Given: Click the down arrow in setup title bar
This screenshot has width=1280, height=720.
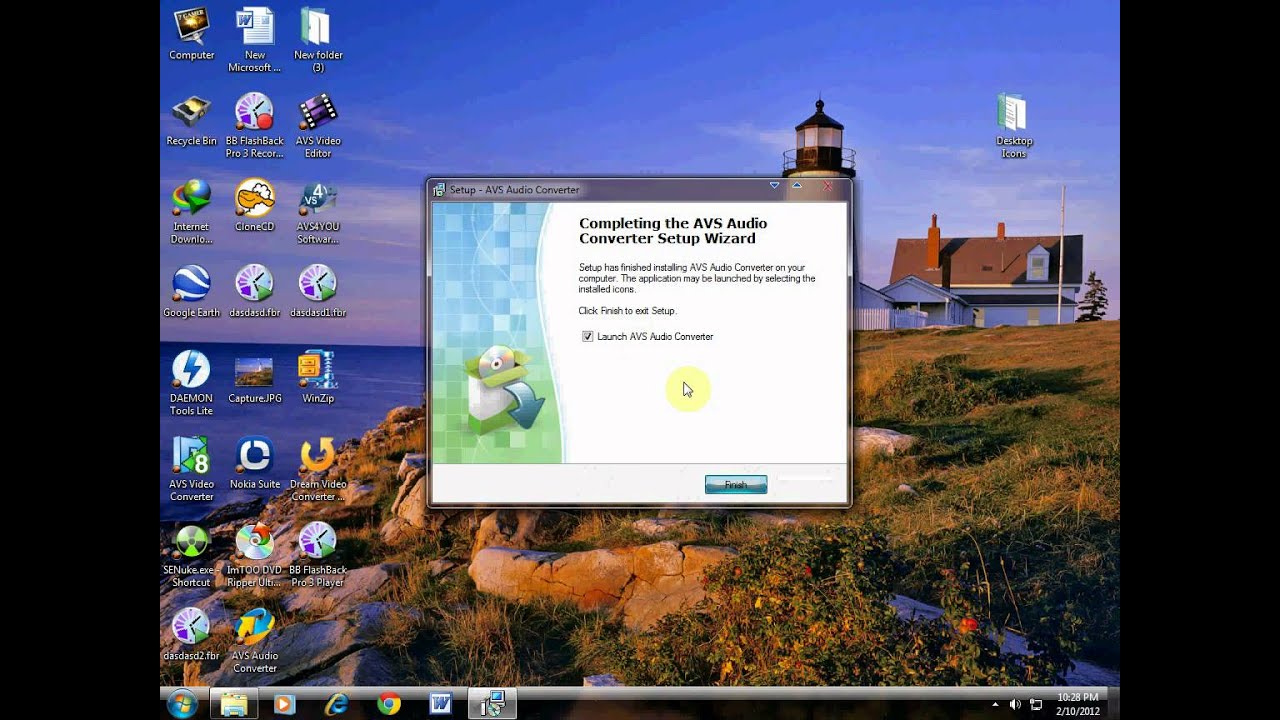Looking at the screenshot, I should pyautogui.click(x=774, y=185).
